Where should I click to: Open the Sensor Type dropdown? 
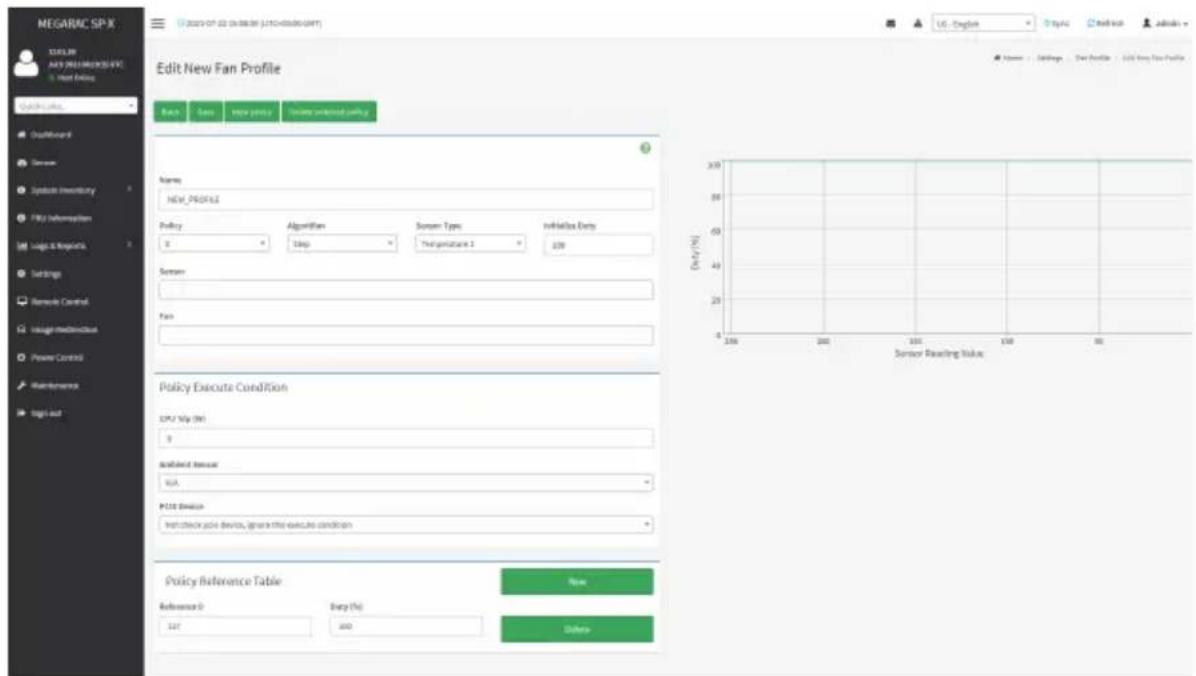click(x=470, y=243)
